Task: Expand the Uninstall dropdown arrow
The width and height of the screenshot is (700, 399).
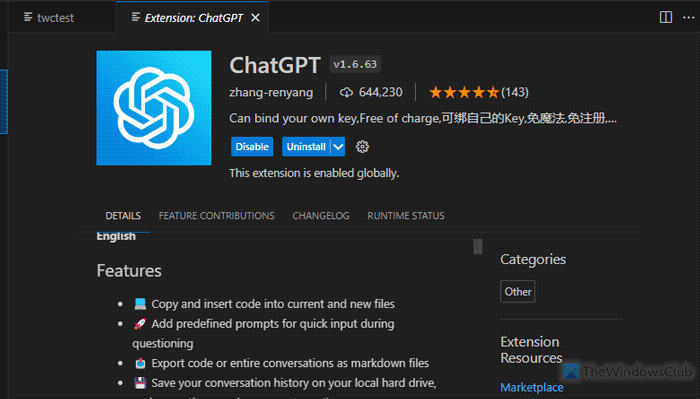Action: pyautogui.click(x=338, y=147)
